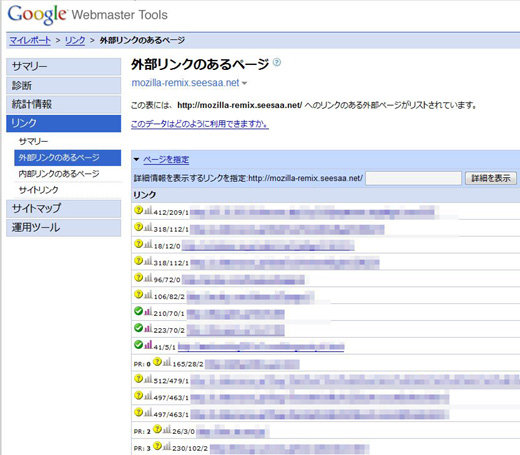Image resolution: width=520 pixels, height=455 pixels.
Task: Click the bar chart icon in the 106/82/2 row
Action: coord(148,294)
